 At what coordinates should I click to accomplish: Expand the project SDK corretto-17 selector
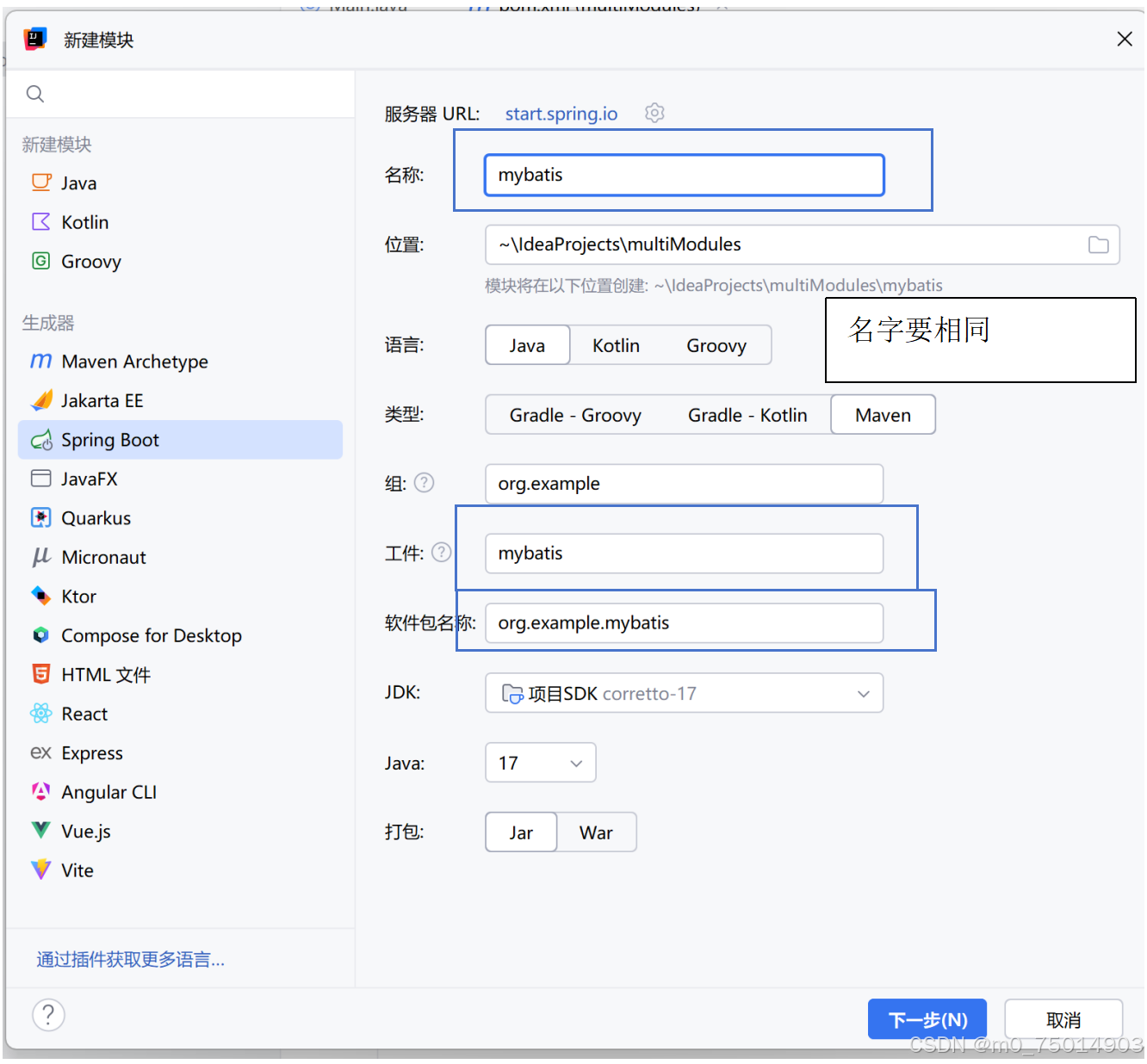[684, 693]
